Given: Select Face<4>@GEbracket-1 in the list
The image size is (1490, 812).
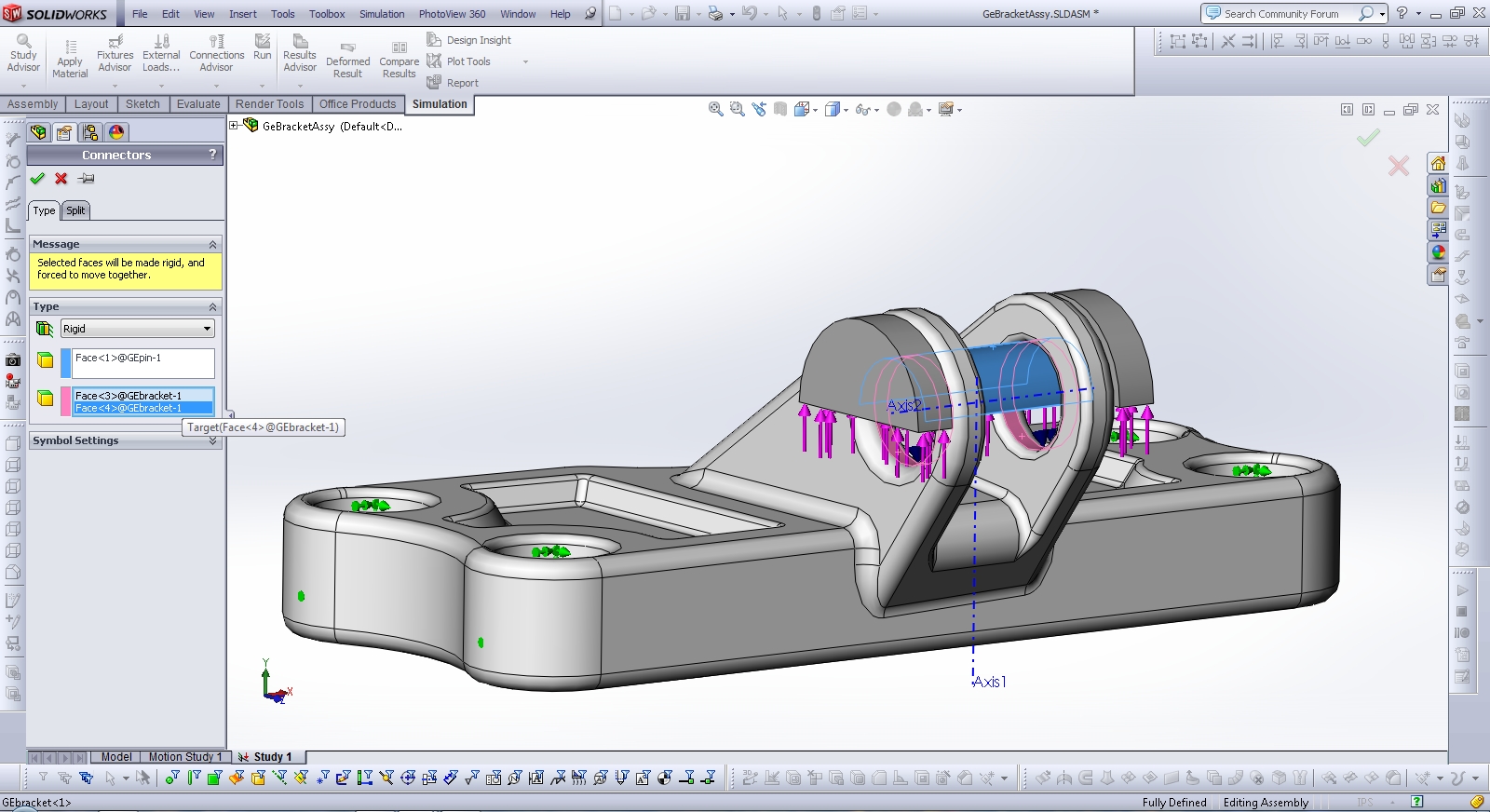Looking at the screenshot, I should (143, 408).
